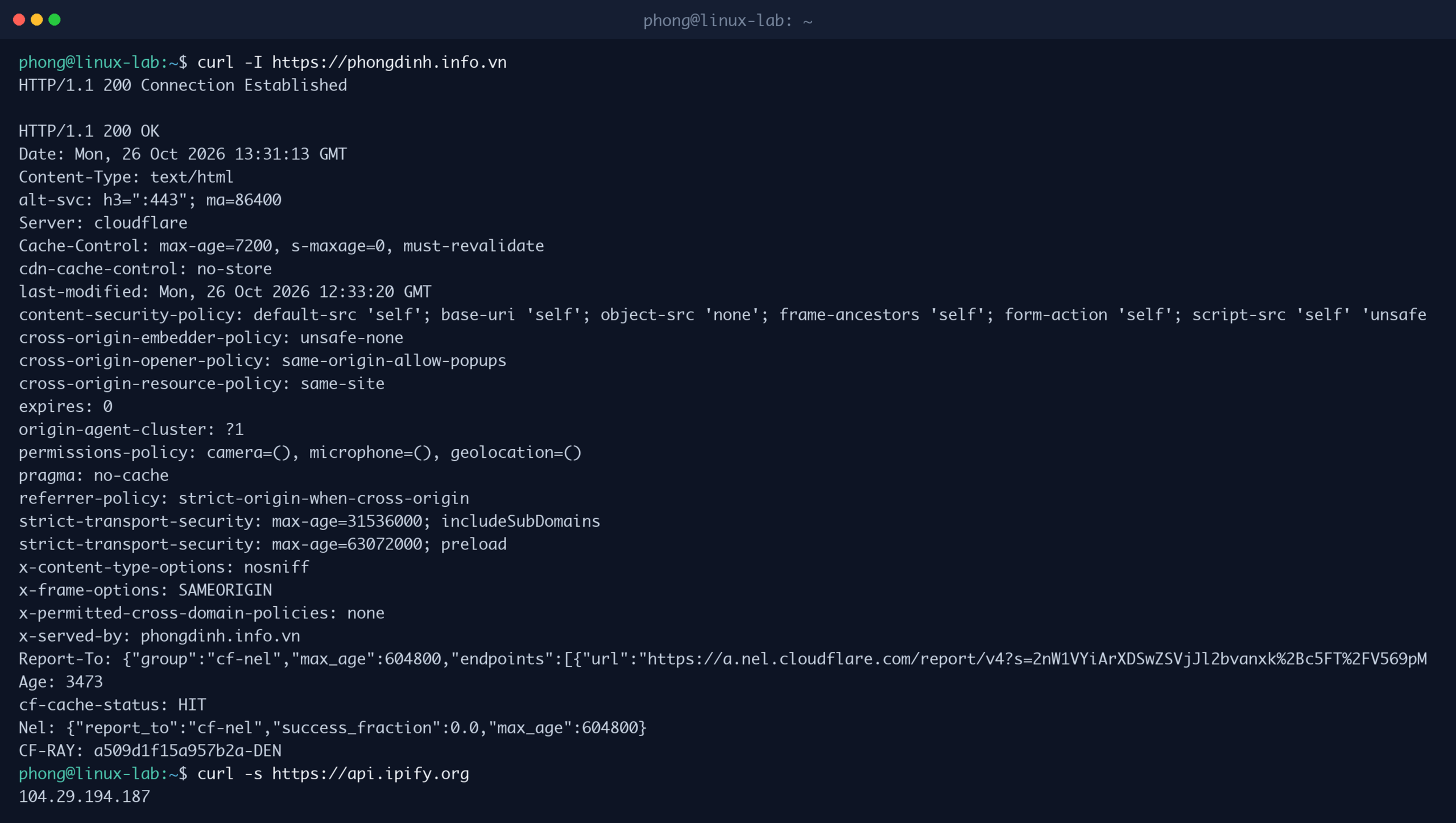Click the 'expires: 0' line
1456x823 pixels.
pos(65,407)
